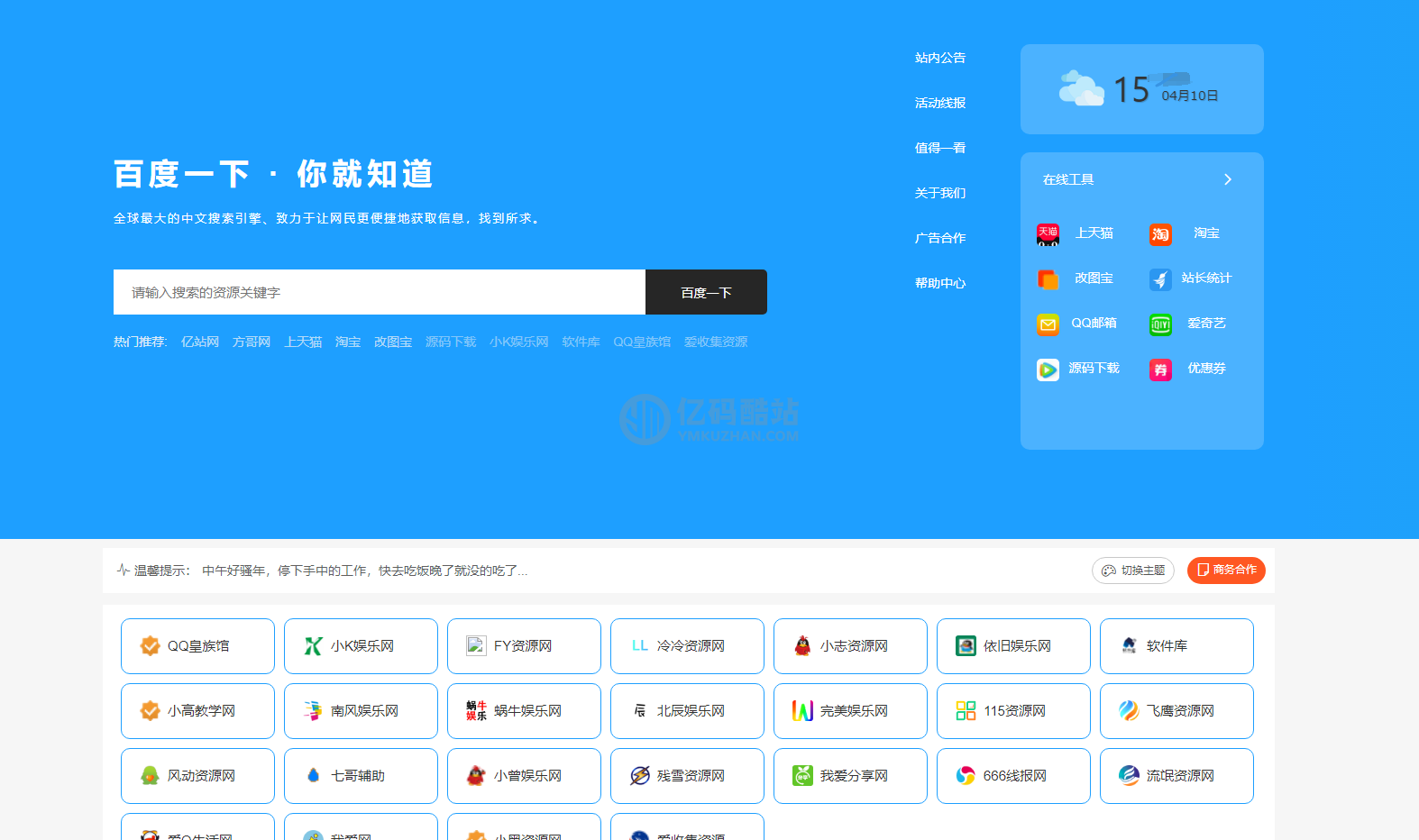1419x840 pixels.
Task: Select the 值得一看 menu item
Action: [x=940, y=148]
